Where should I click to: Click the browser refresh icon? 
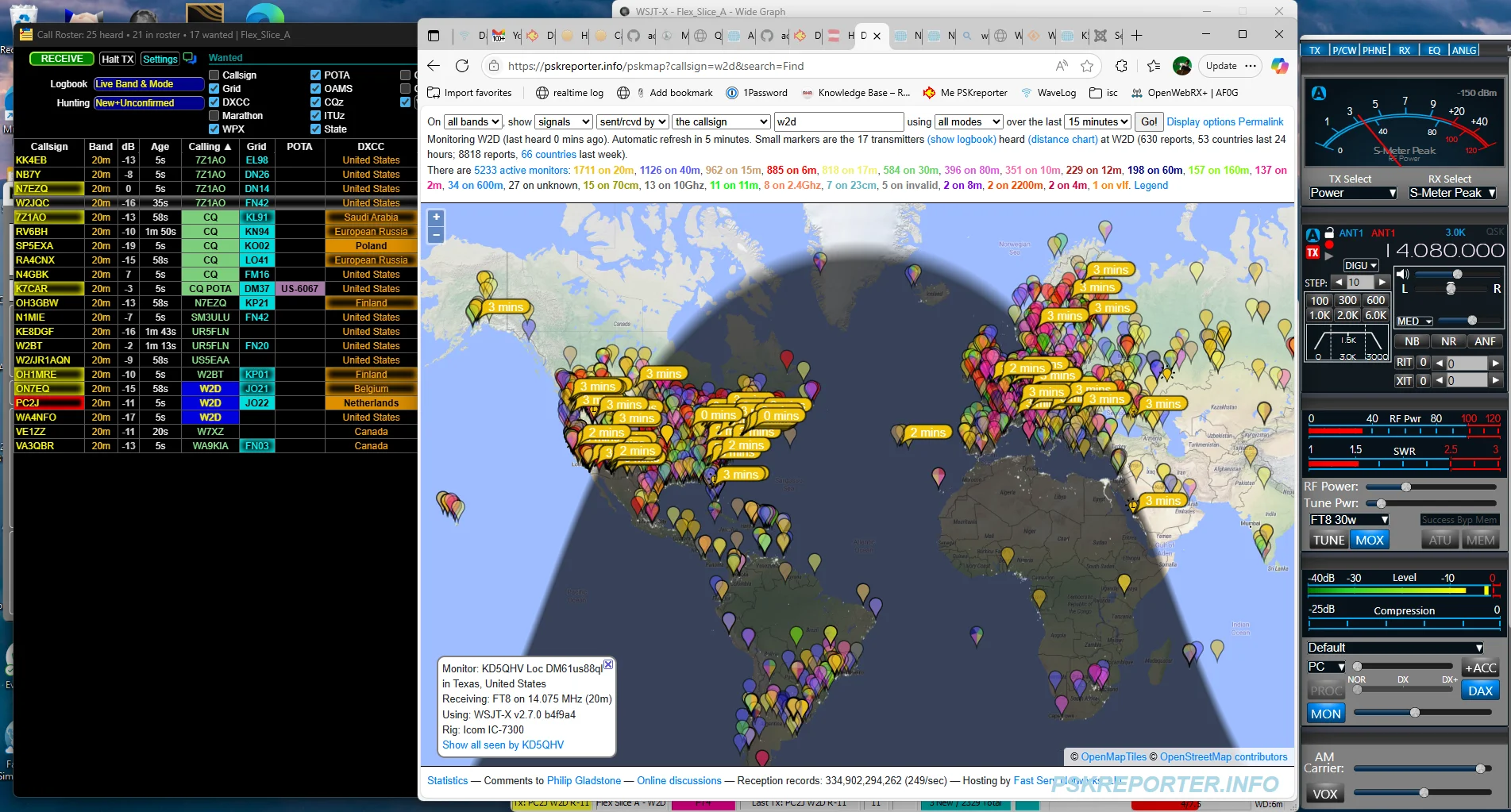462,66
